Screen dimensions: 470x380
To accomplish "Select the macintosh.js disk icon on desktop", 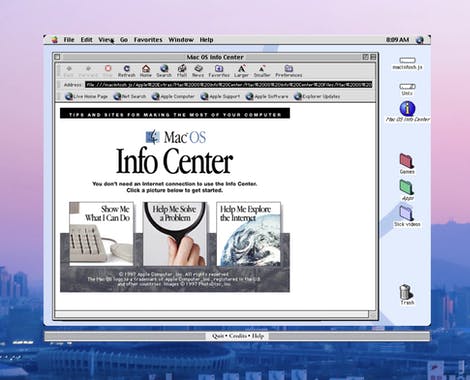I will pyautogui.click(x=407, y=63).
